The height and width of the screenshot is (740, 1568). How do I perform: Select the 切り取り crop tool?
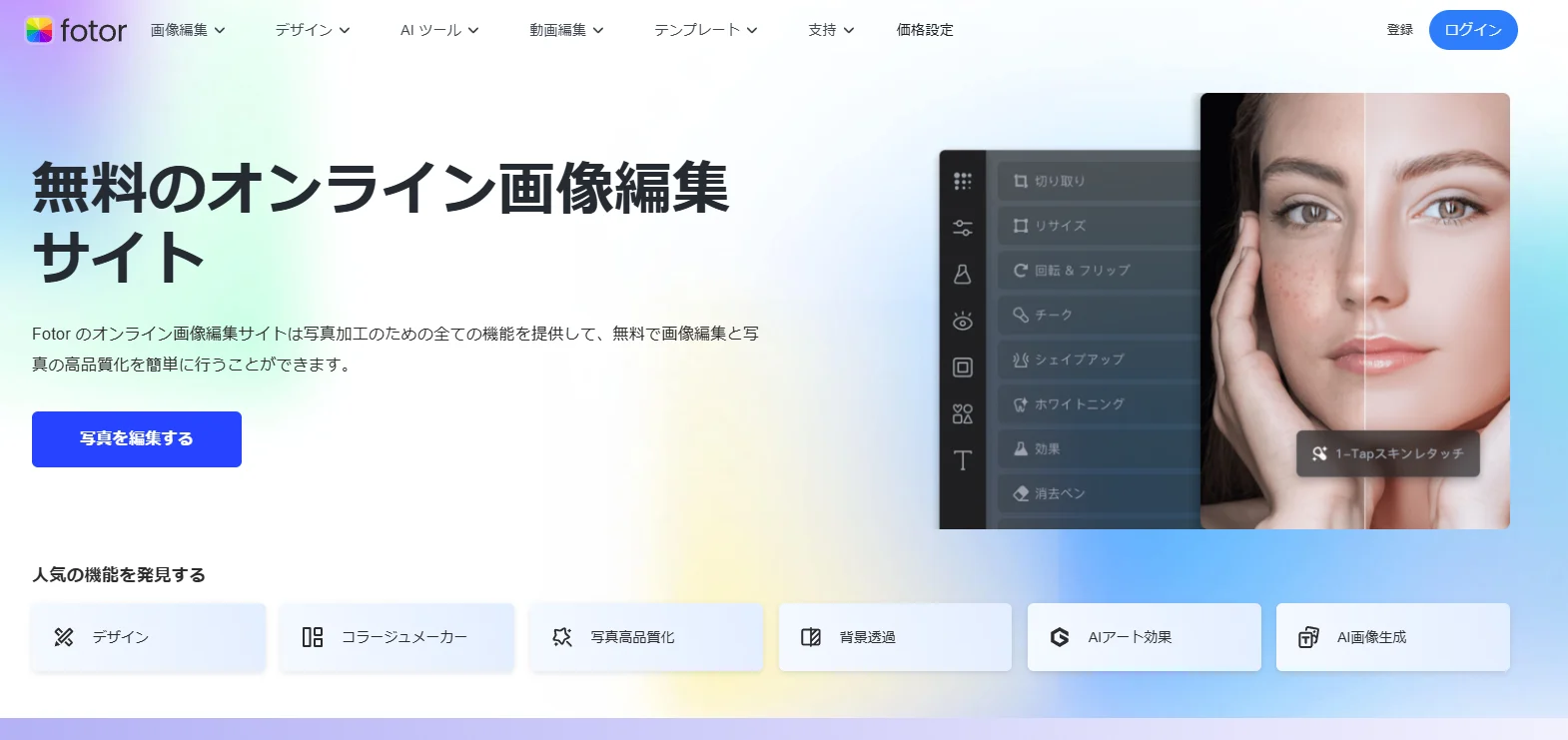1099,181
